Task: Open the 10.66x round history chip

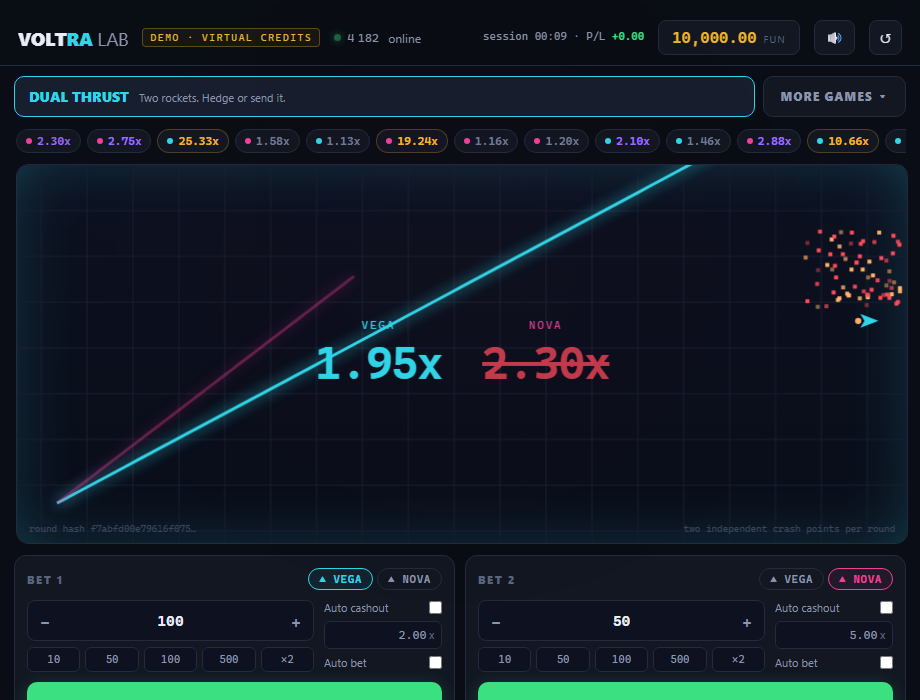Action: click(843, 141)
